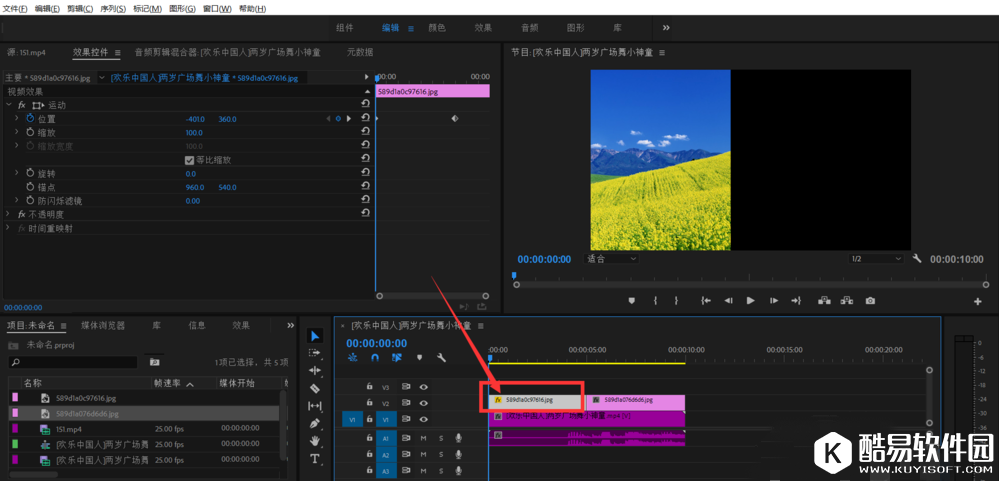Hide track V2 using its eye icon
Image resolution: width=999 pixels, height=481 pixels.
[423, 403]
